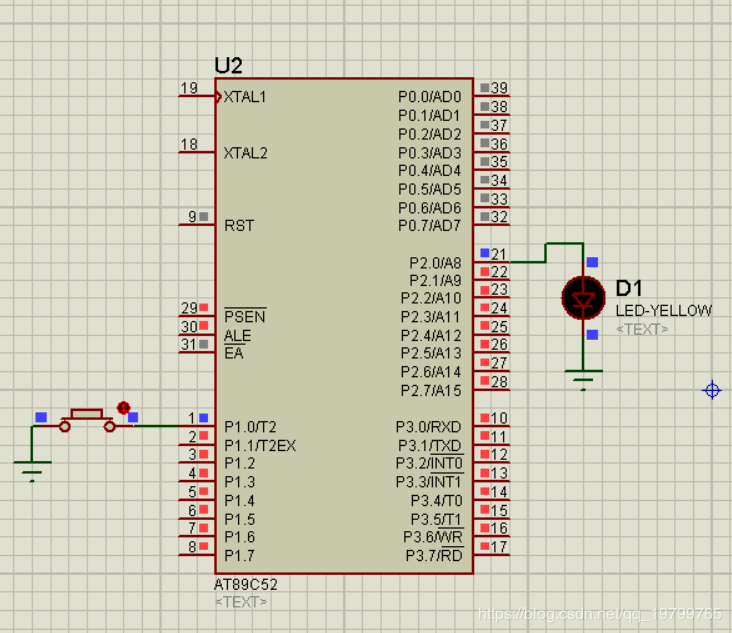Click the push button switch component
The height and width of the screenshot is (633, 732).
(x=87, y=420)
